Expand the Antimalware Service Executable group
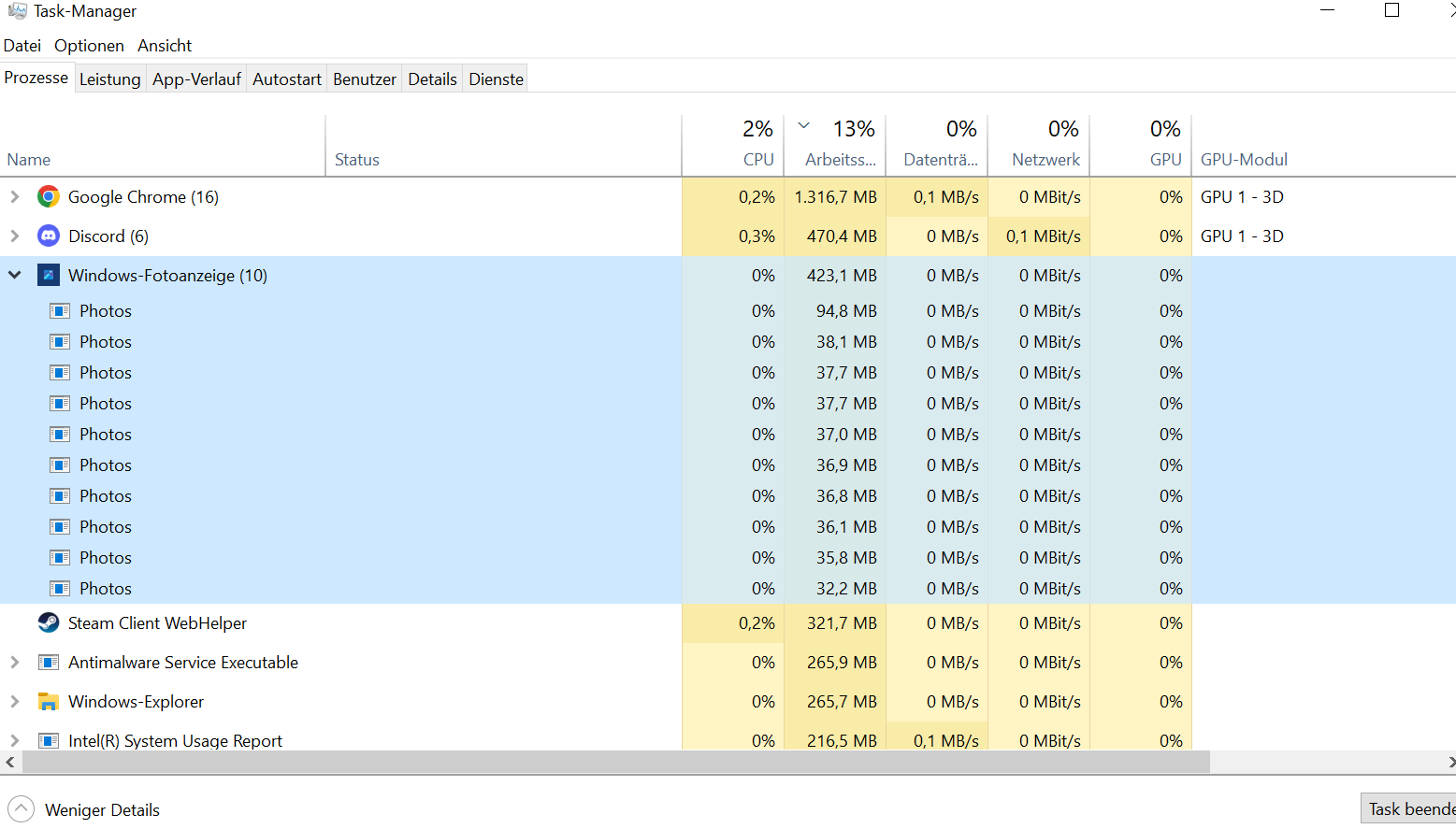 coord(14,662)
